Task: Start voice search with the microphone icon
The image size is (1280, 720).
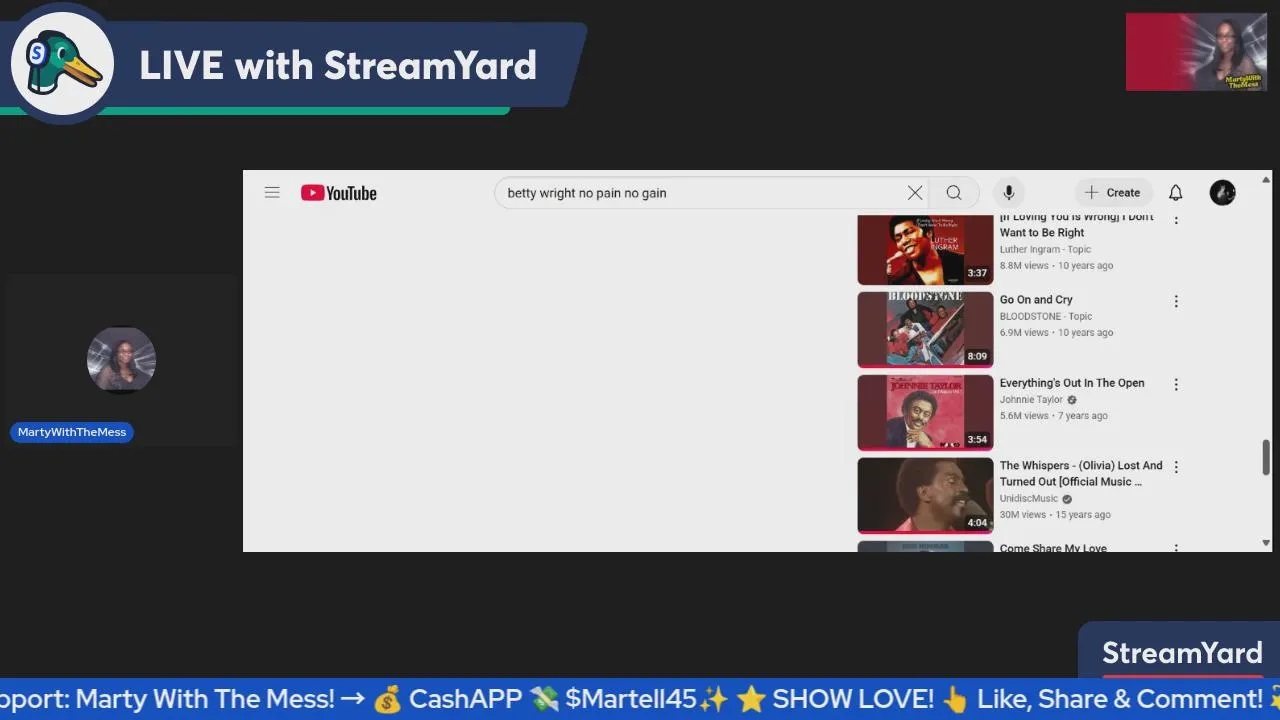Action: point(1009,193)
